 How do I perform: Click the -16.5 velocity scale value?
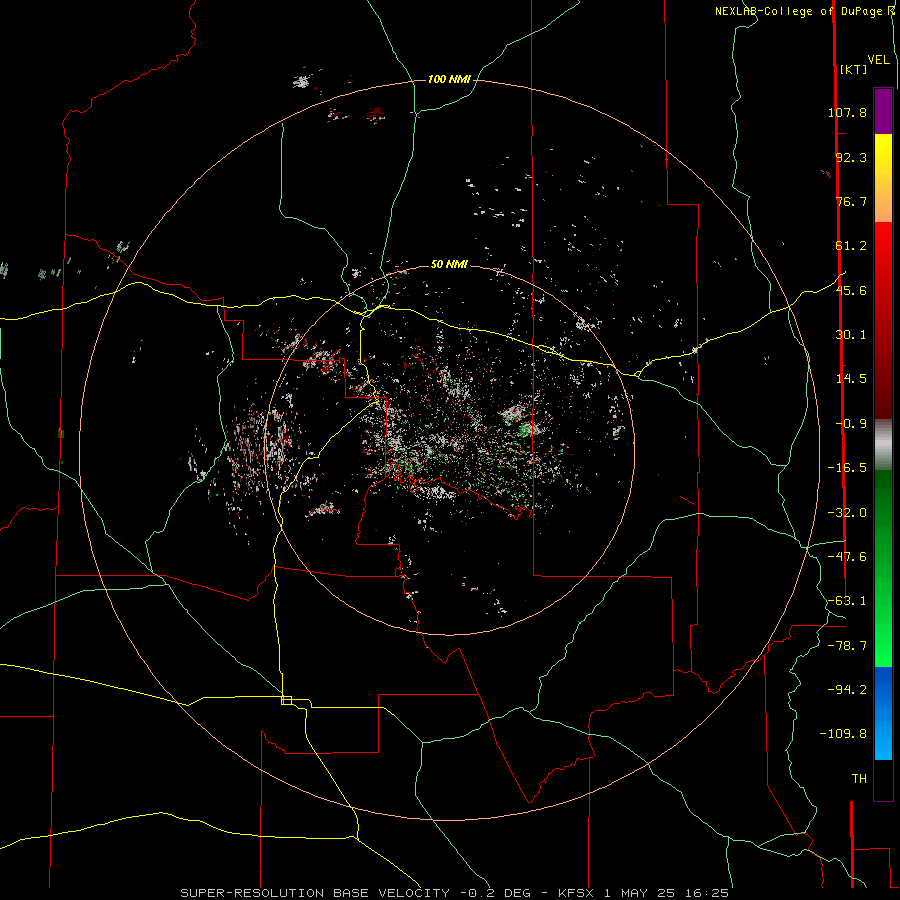coord(847,468)
